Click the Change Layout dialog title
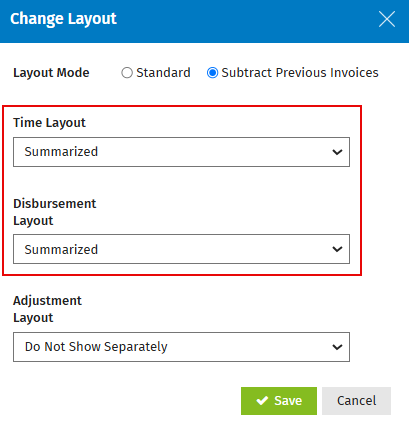 coord(63,19)
